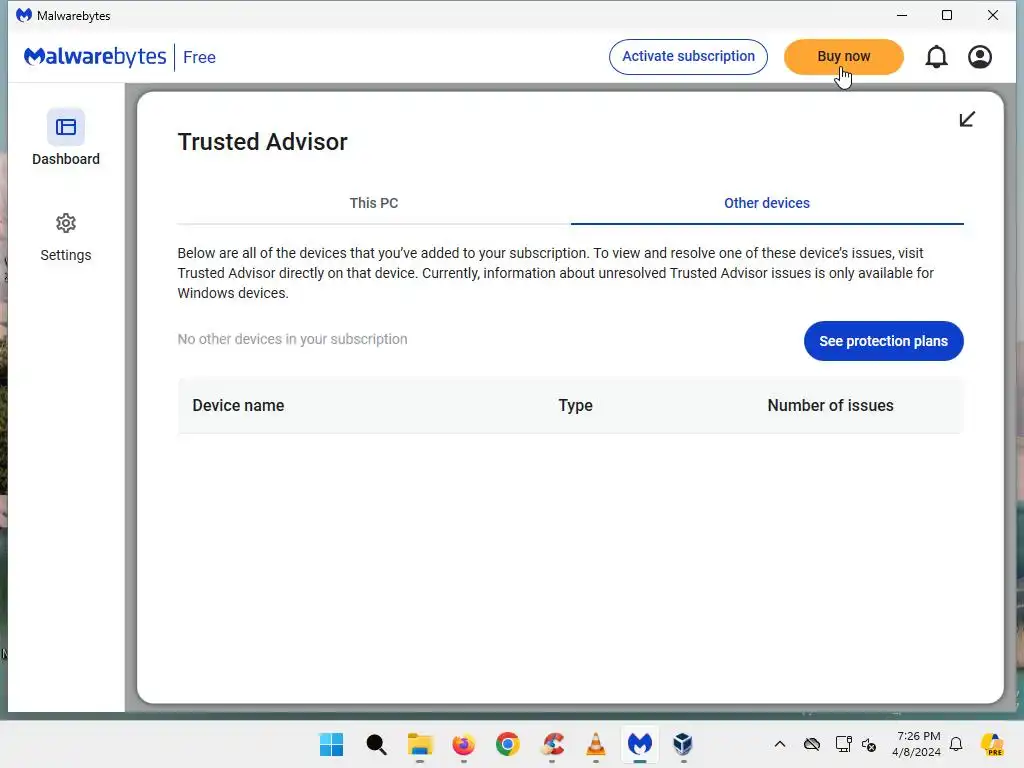Viewport: 1024px width, 768px height.
Task: Open the notifications bell in header
Action: [936, 57]
